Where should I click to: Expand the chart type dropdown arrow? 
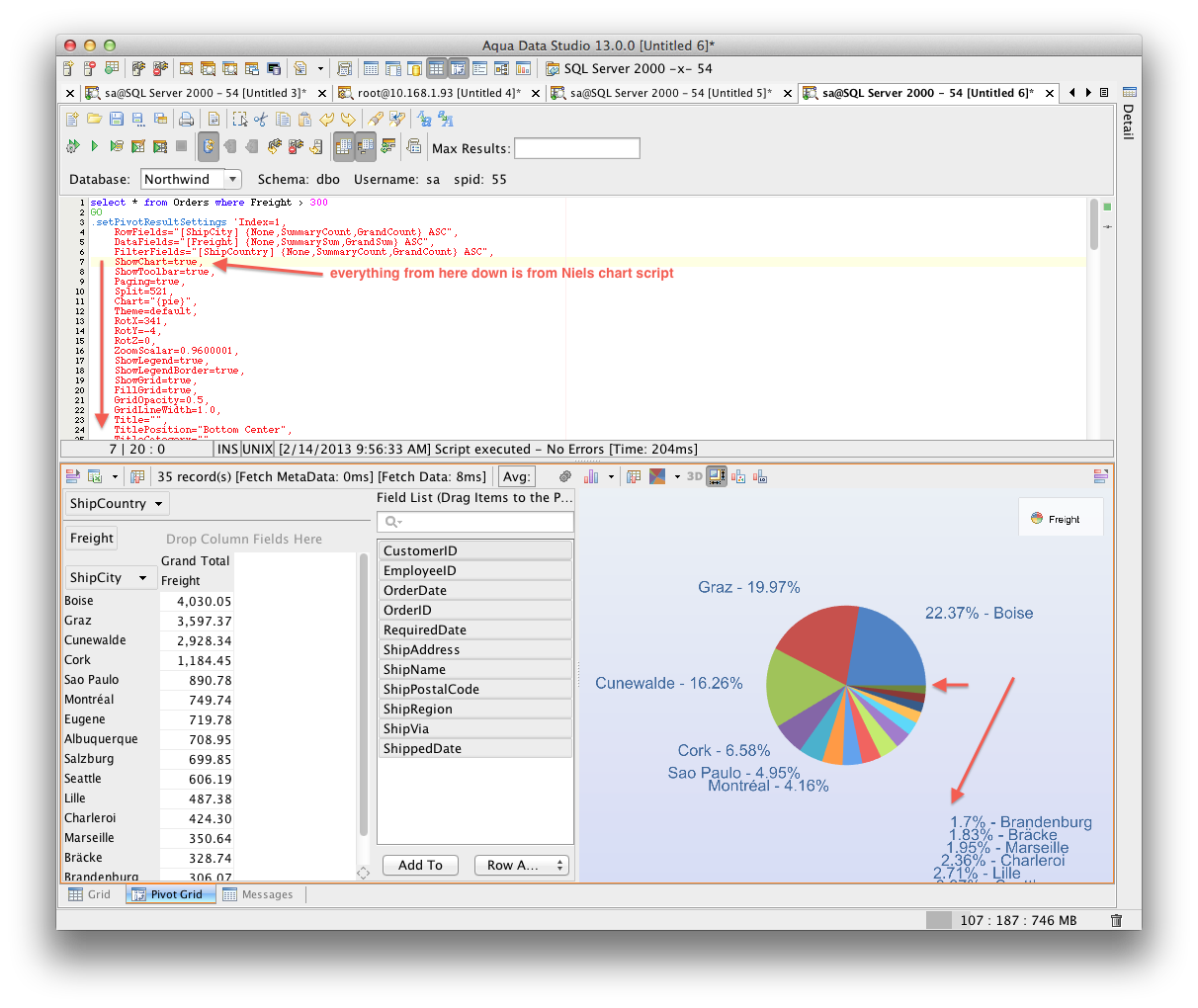pyautogui.click(x=611, y=476)
